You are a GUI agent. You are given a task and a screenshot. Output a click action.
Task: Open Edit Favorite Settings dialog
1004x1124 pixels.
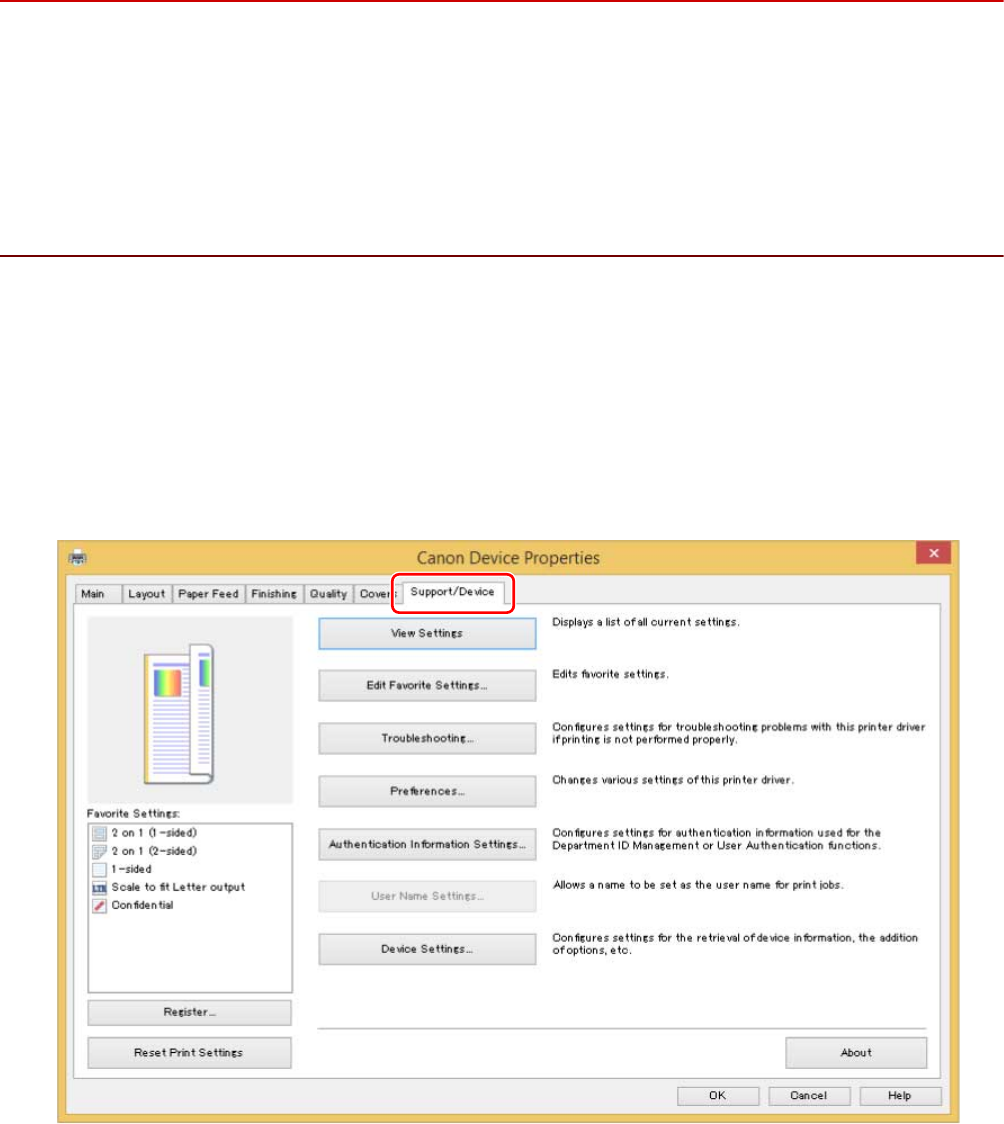click(x=427, y=685)
